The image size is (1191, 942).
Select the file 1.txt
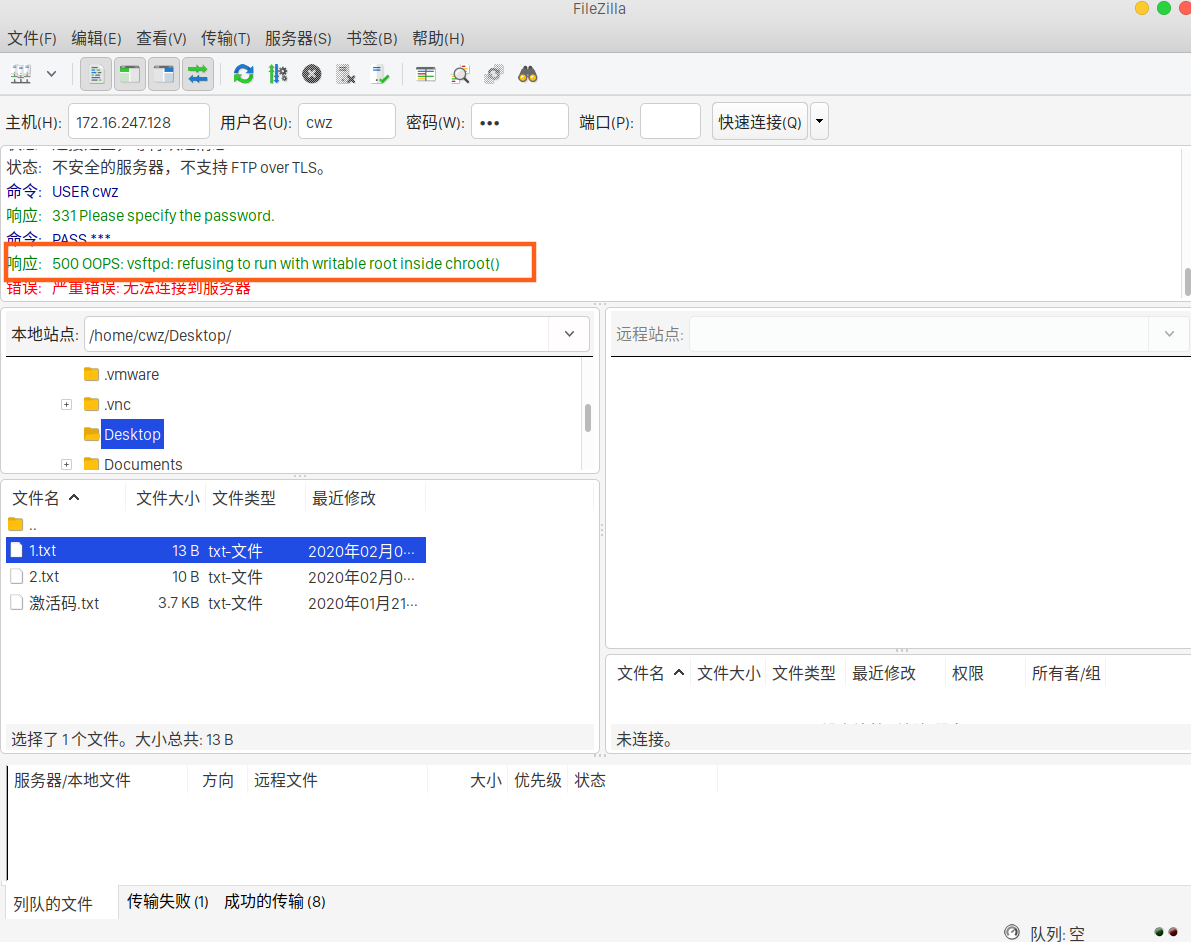(216, 551)
